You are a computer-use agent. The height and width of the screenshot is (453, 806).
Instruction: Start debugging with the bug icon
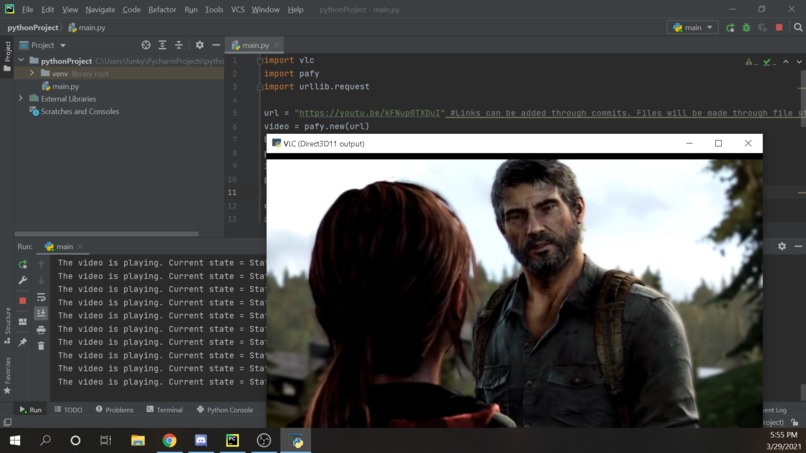point(746,28)
